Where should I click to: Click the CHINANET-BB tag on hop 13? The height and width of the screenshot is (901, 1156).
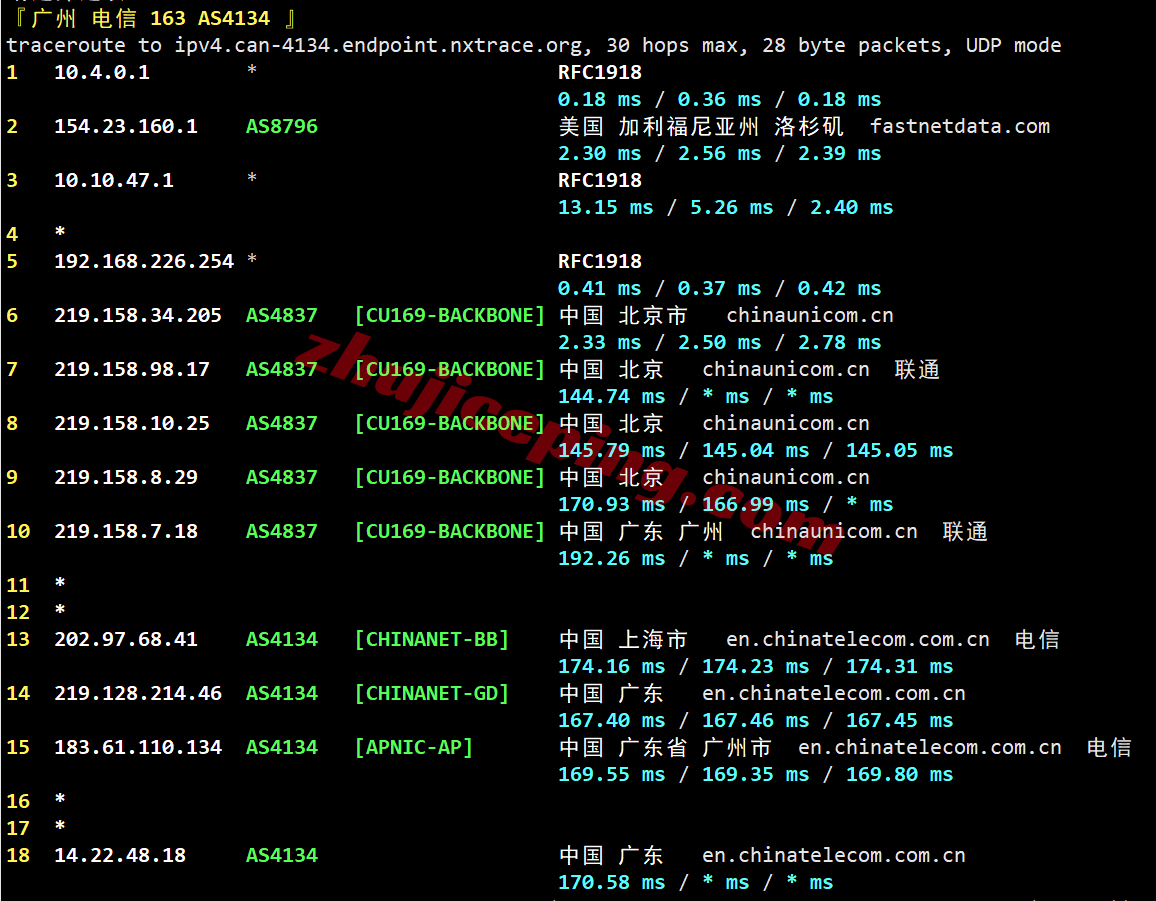[x=432, y=639]
